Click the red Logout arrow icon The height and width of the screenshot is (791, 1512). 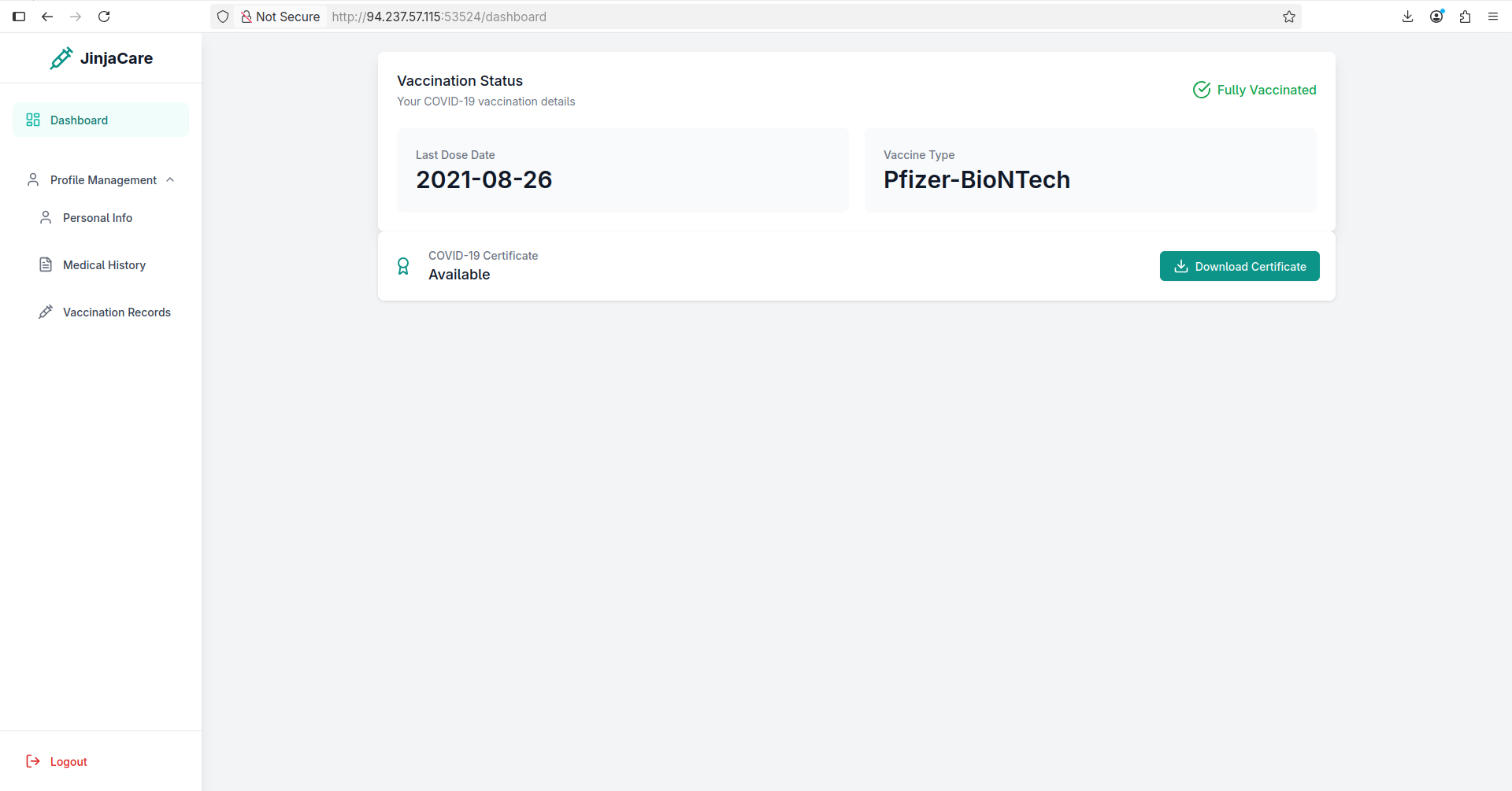33,761
